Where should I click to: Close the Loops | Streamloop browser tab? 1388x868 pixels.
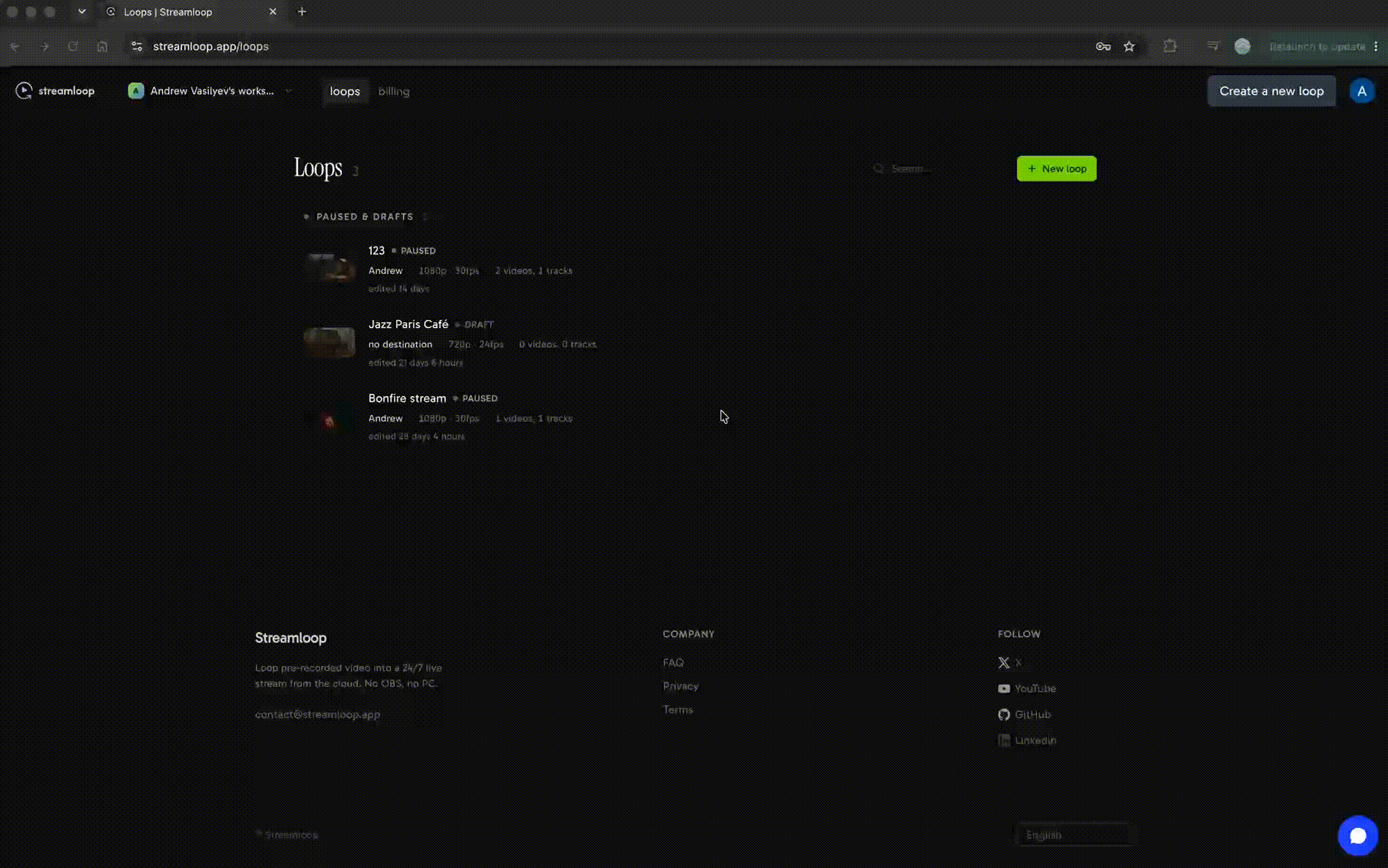click(x=273, y=12)
